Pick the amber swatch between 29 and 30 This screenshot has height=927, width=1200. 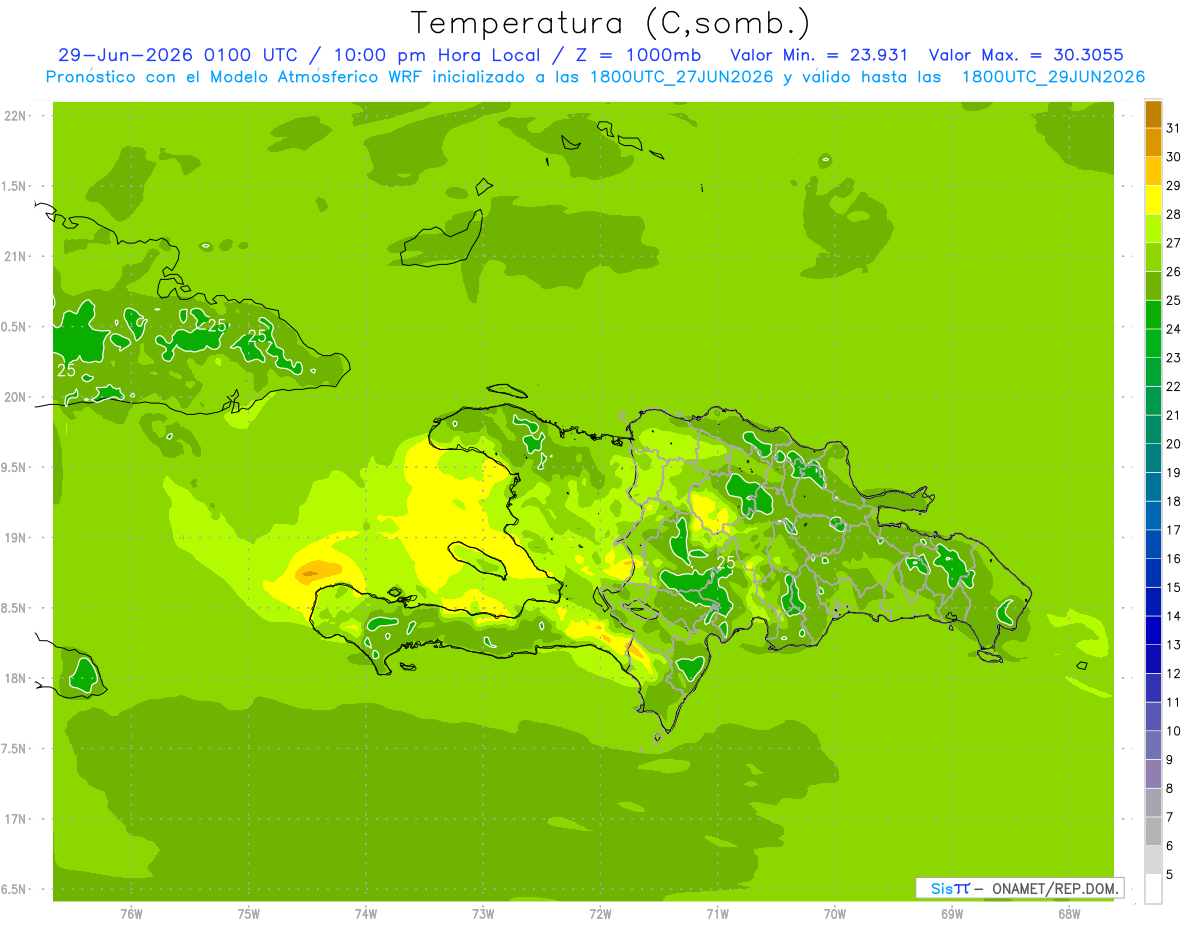[x=1153, y=171]
